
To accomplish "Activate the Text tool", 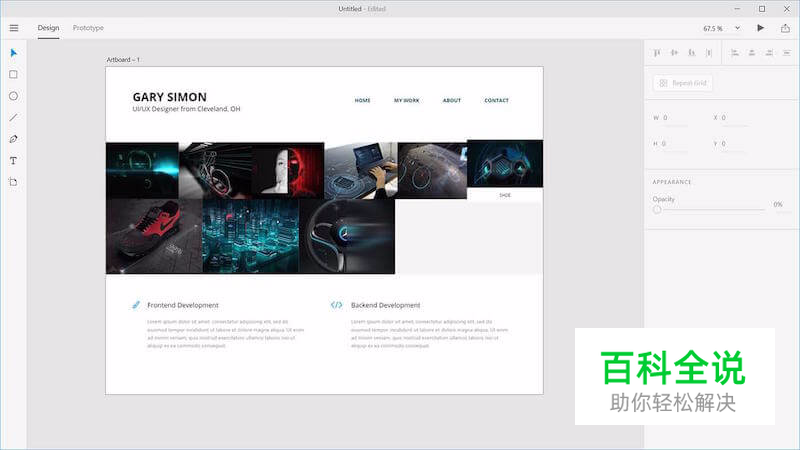I will click(x=14, y=160).
